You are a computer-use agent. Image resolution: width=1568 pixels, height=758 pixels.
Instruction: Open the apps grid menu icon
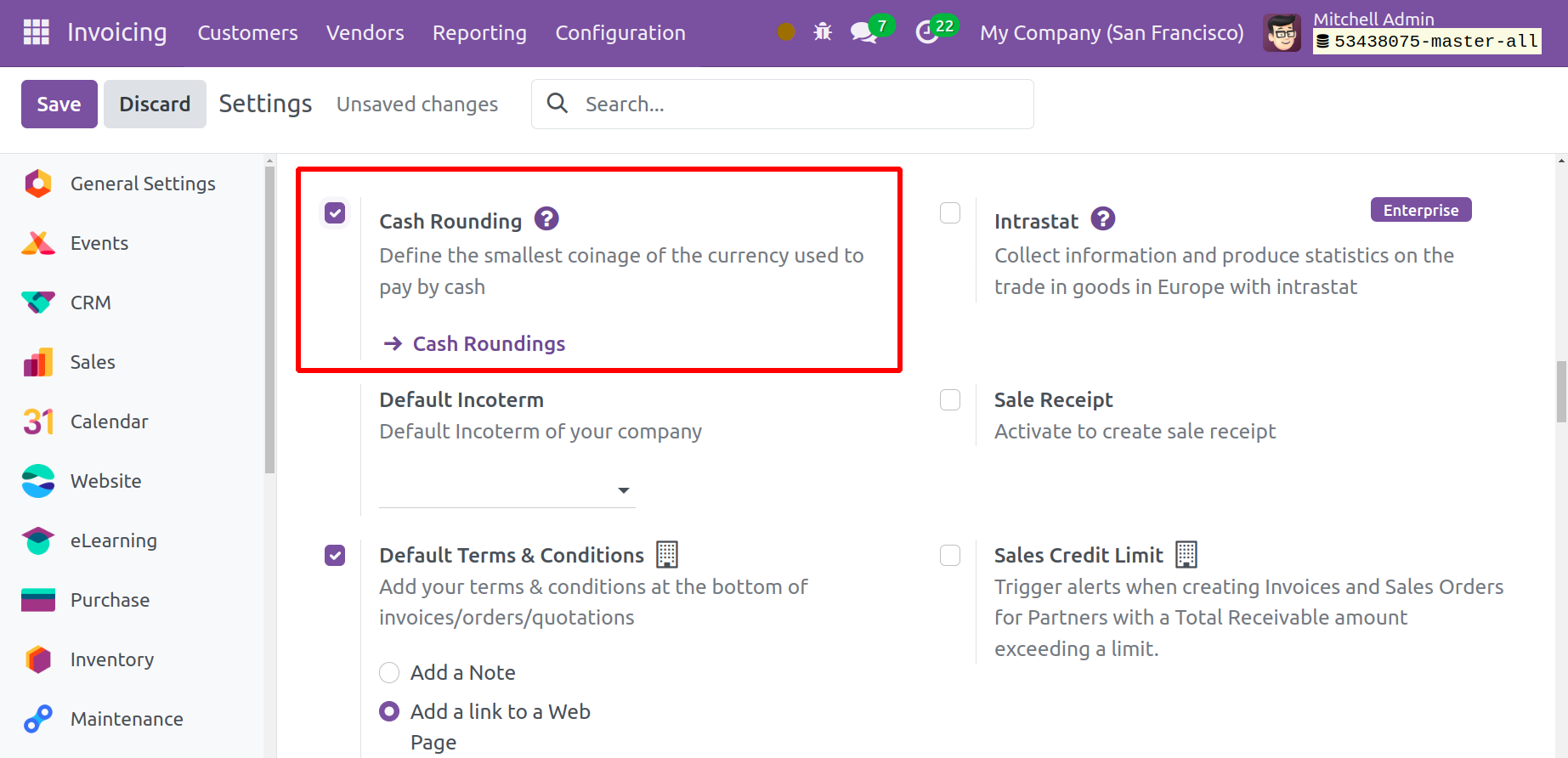(36, 32)
